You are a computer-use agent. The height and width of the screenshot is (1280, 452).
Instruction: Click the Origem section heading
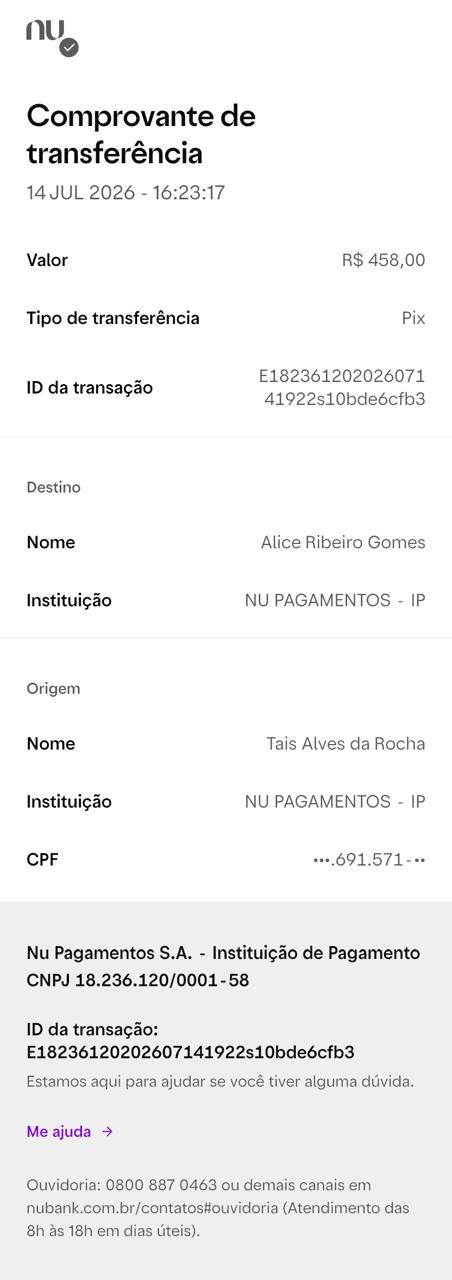coord(53,689)
